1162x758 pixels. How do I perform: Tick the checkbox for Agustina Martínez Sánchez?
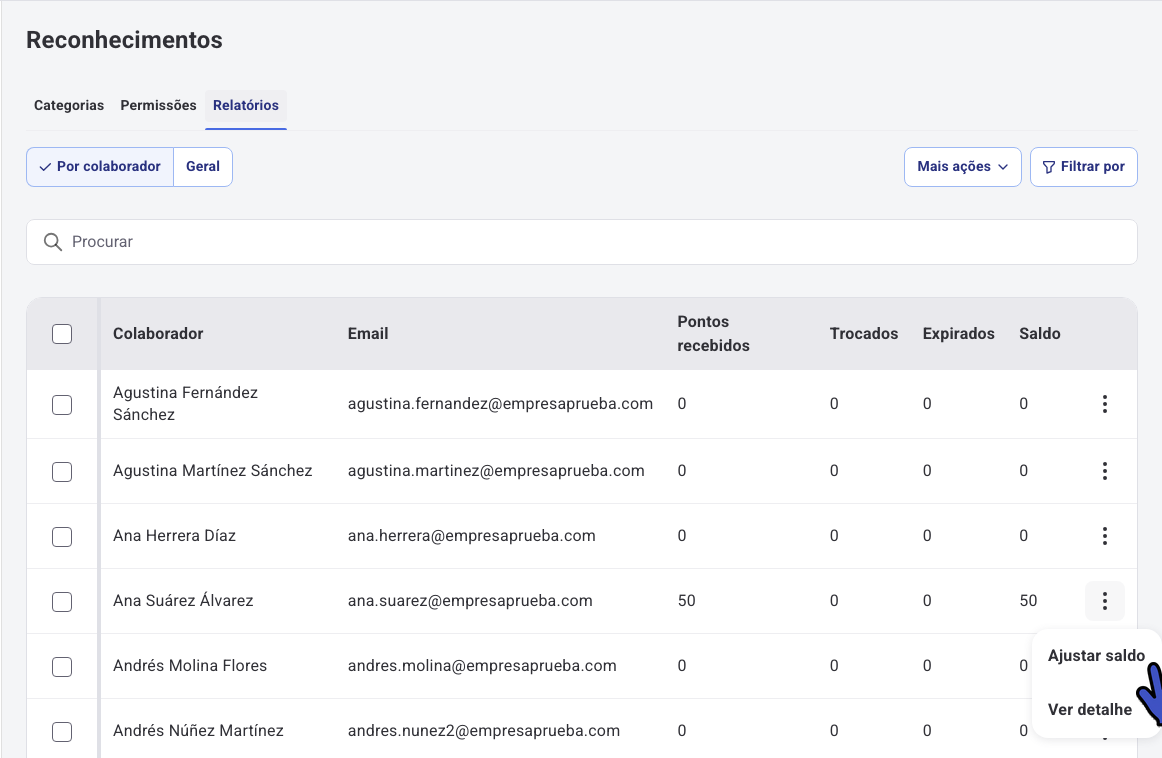point(62,471)
